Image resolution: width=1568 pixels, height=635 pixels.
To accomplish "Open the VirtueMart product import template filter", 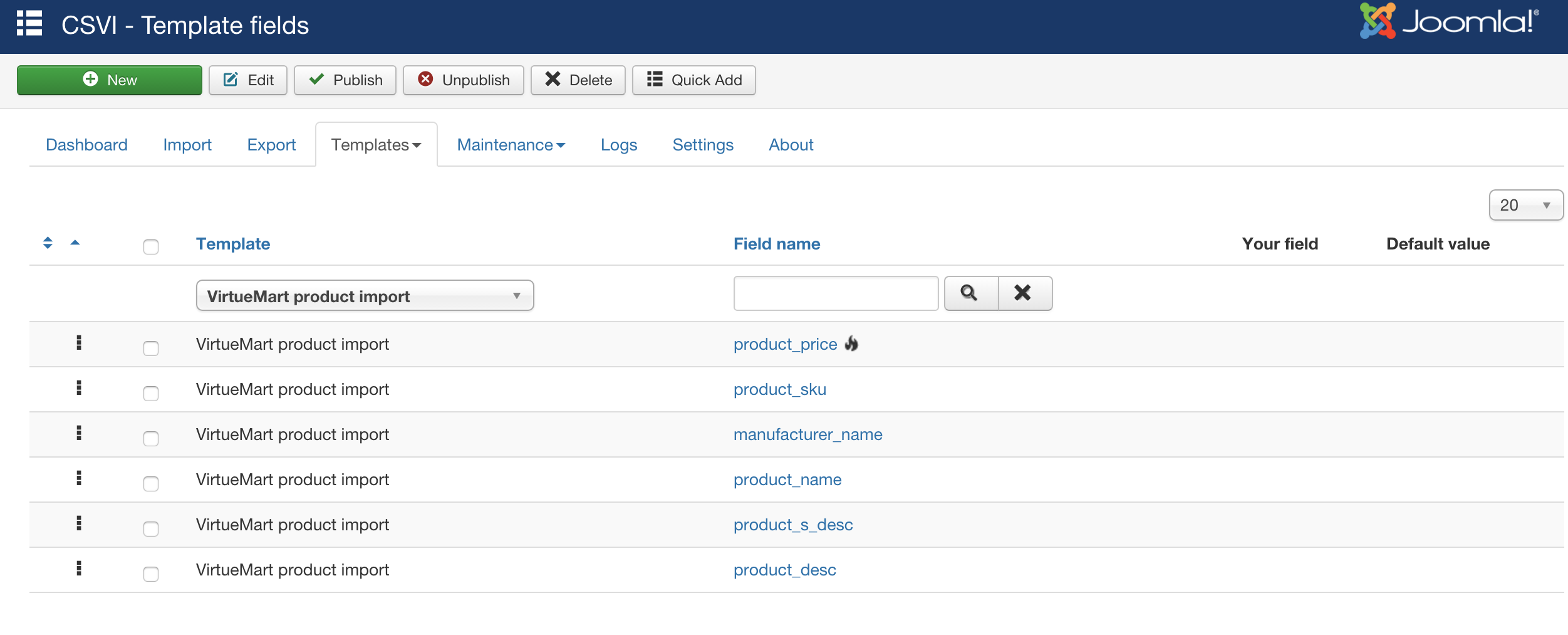I will [365, 295].
